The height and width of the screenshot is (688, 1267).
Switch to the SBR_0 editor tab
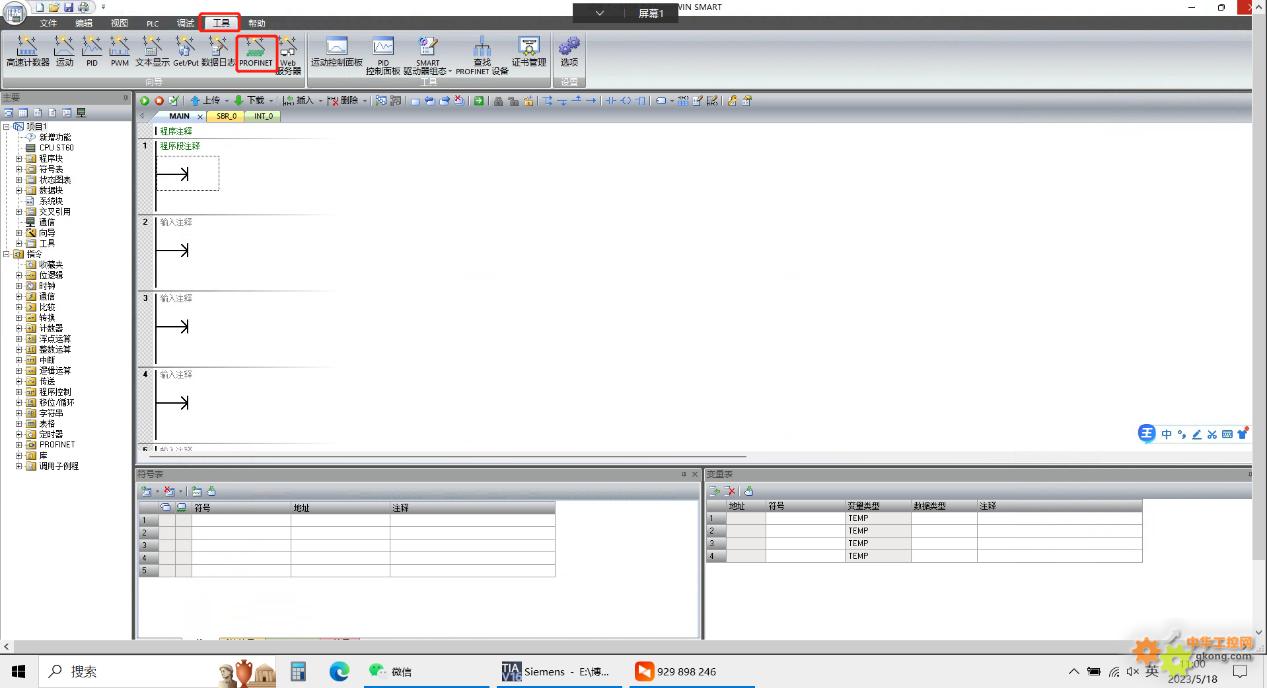(x=226, y=116)
